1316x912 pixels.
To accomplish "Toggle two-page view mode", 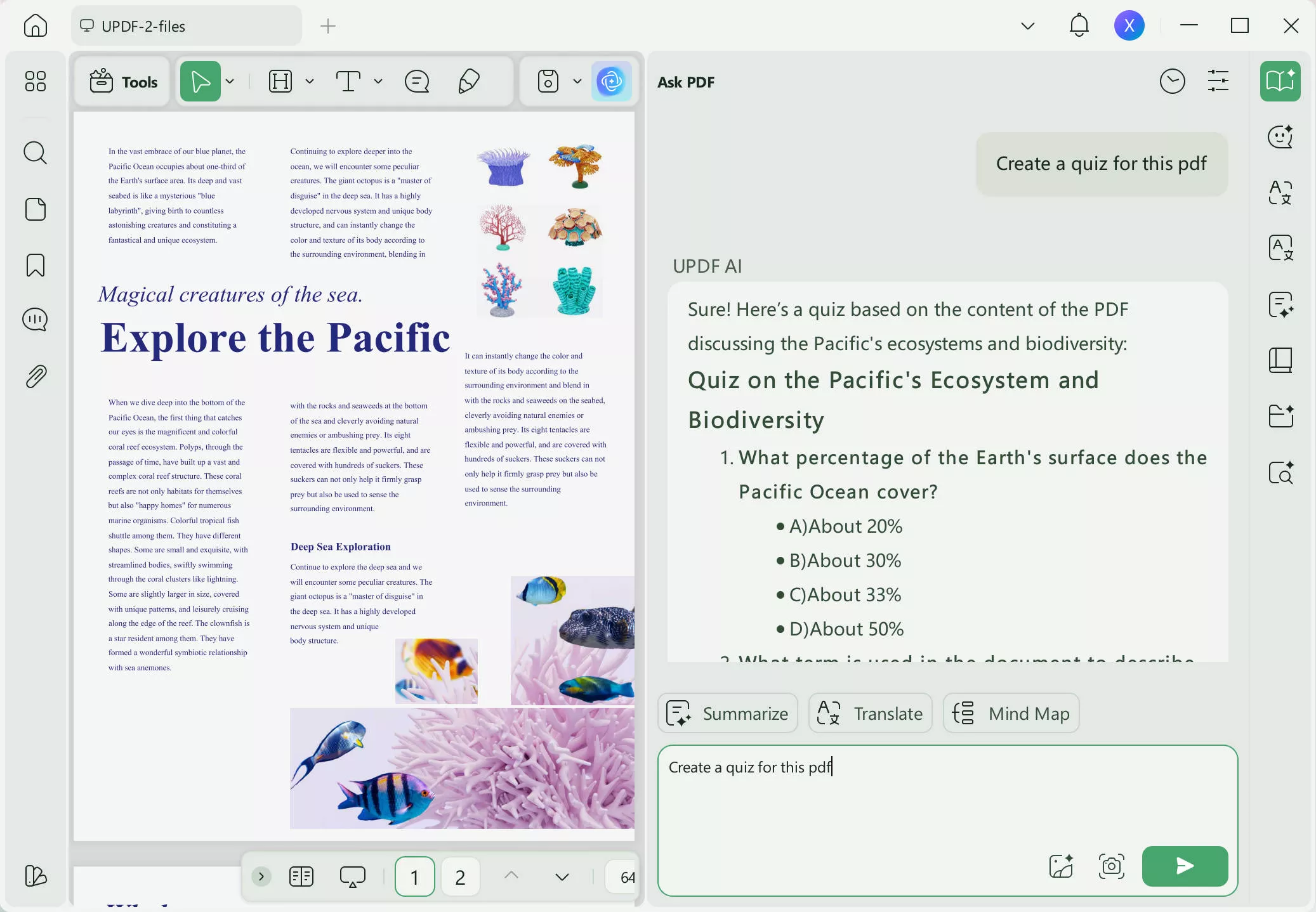I will pyautogui.click(x=301, y=876).
